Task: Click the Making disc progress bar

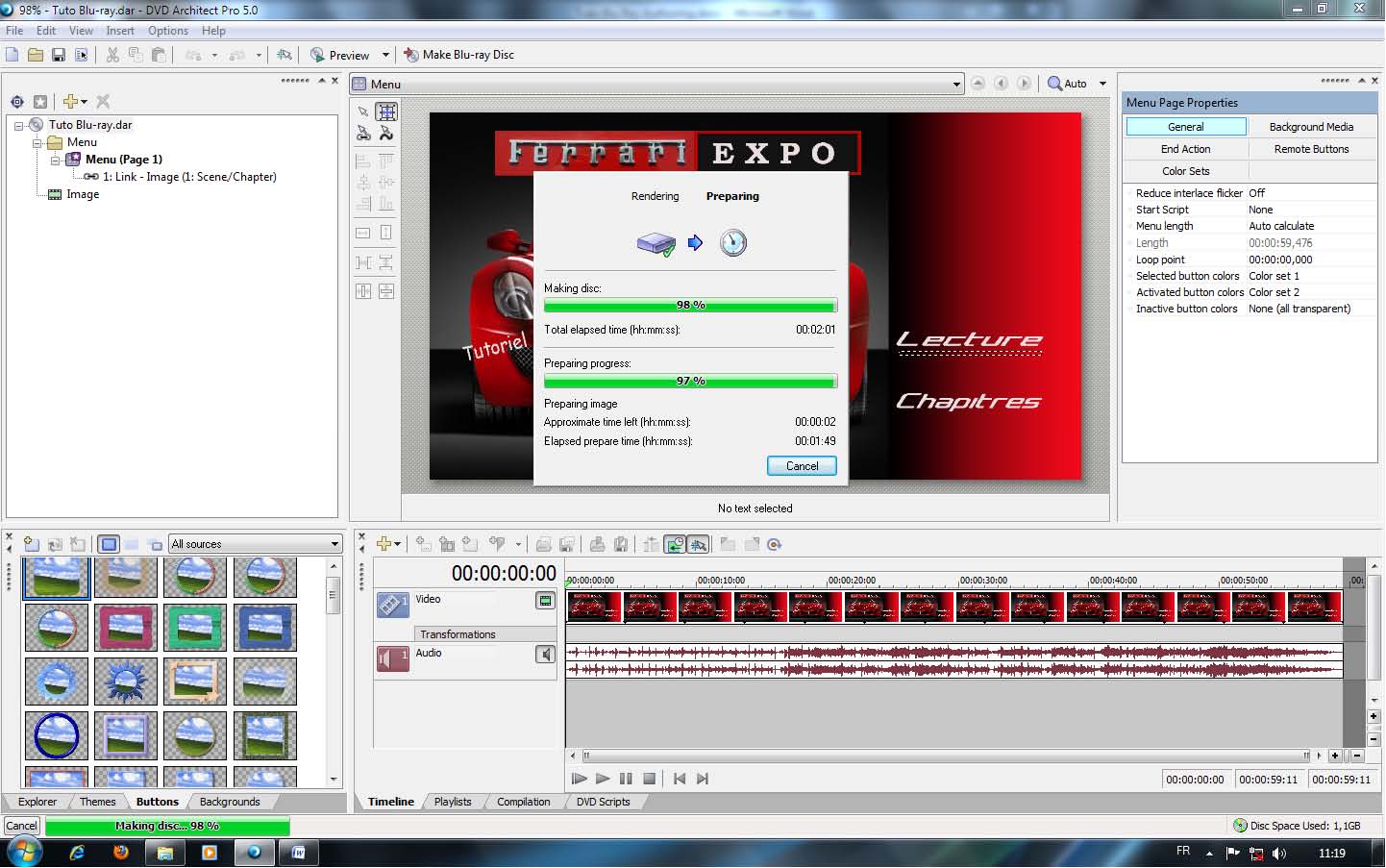Action: (690, 305)
